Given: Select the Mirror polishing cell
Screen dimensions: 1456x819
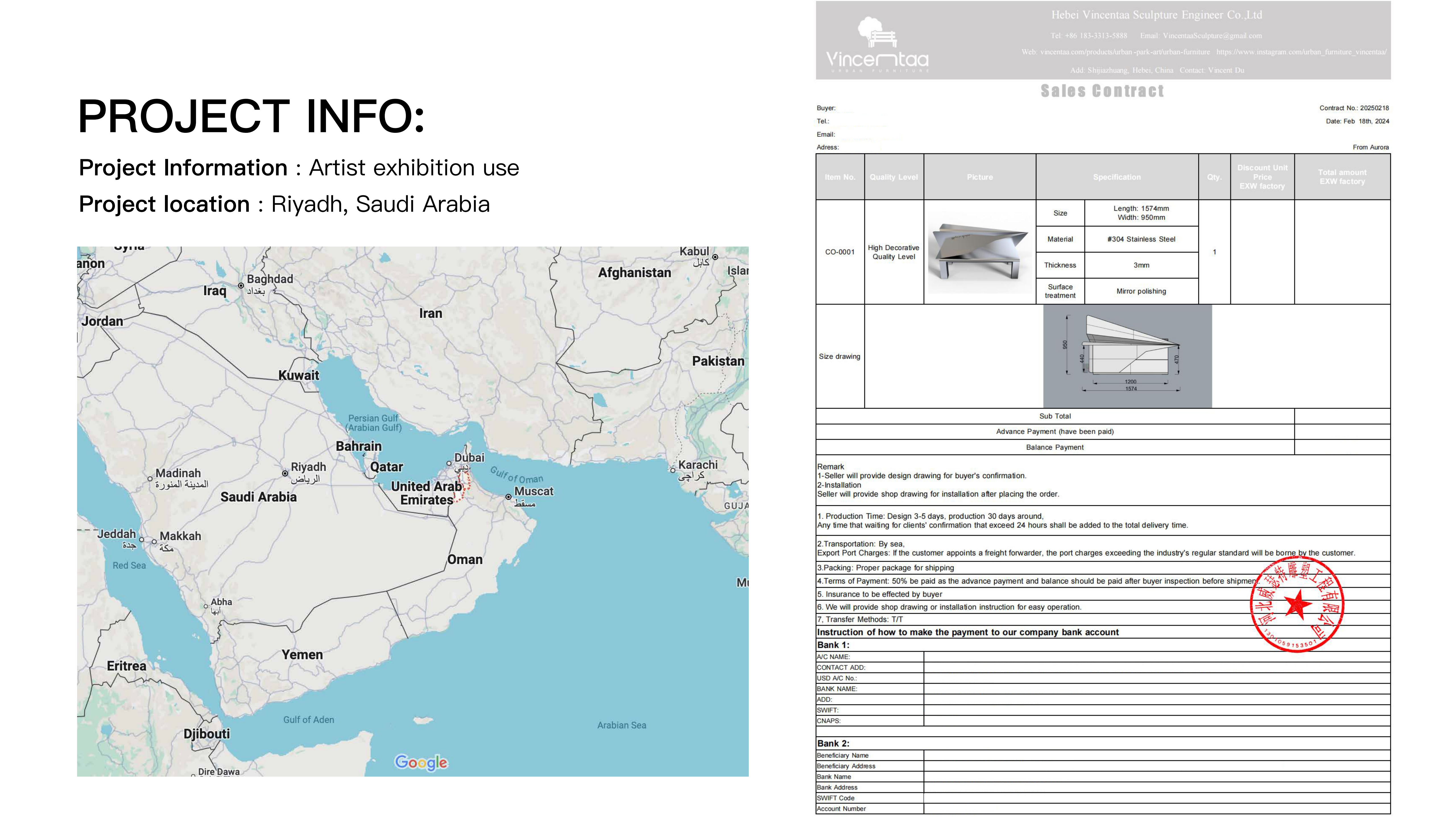Looking at the screenshot, I should pos(1141,291).
